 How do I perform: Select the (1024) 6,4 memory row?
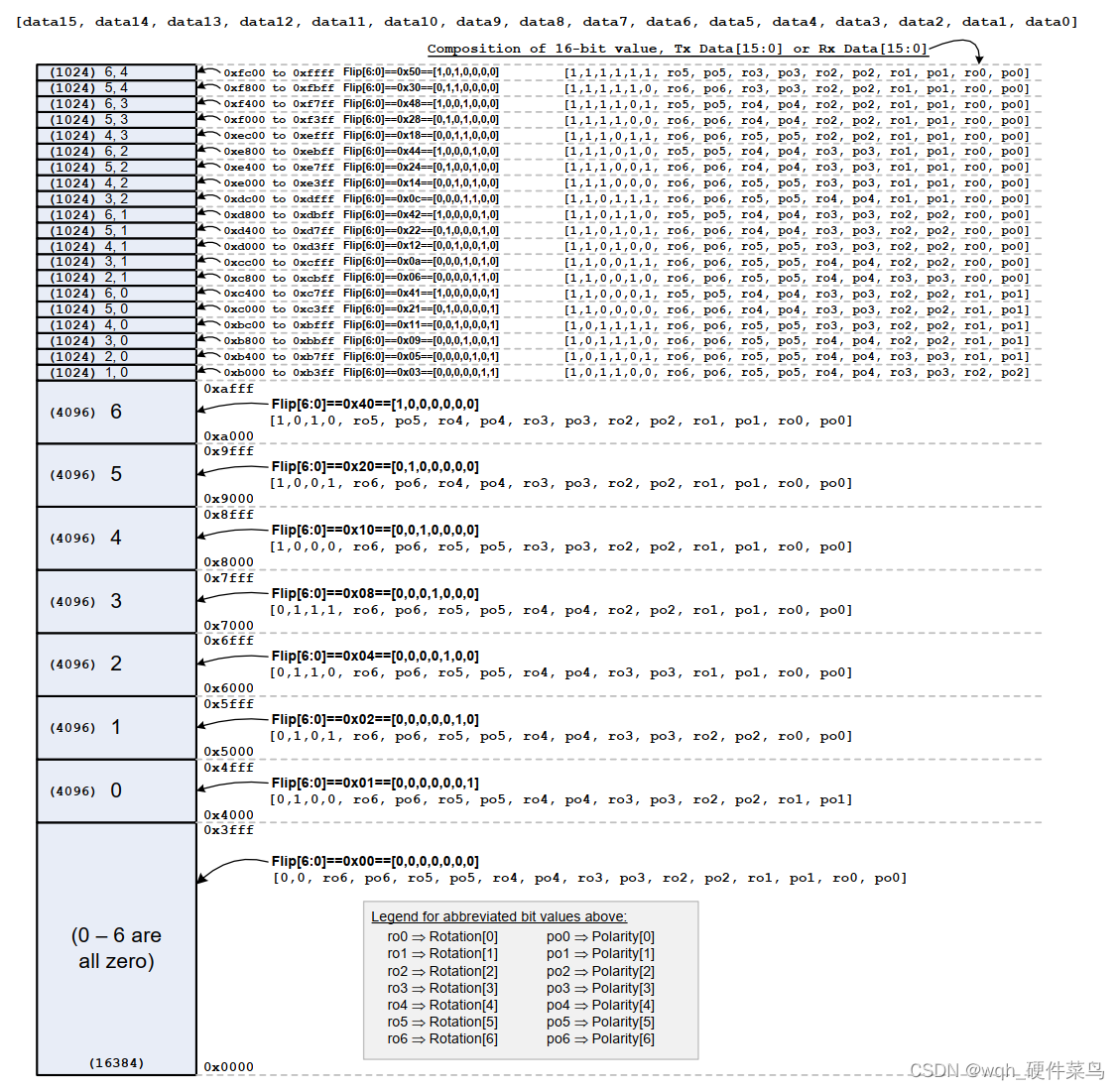tap(114, 71)
